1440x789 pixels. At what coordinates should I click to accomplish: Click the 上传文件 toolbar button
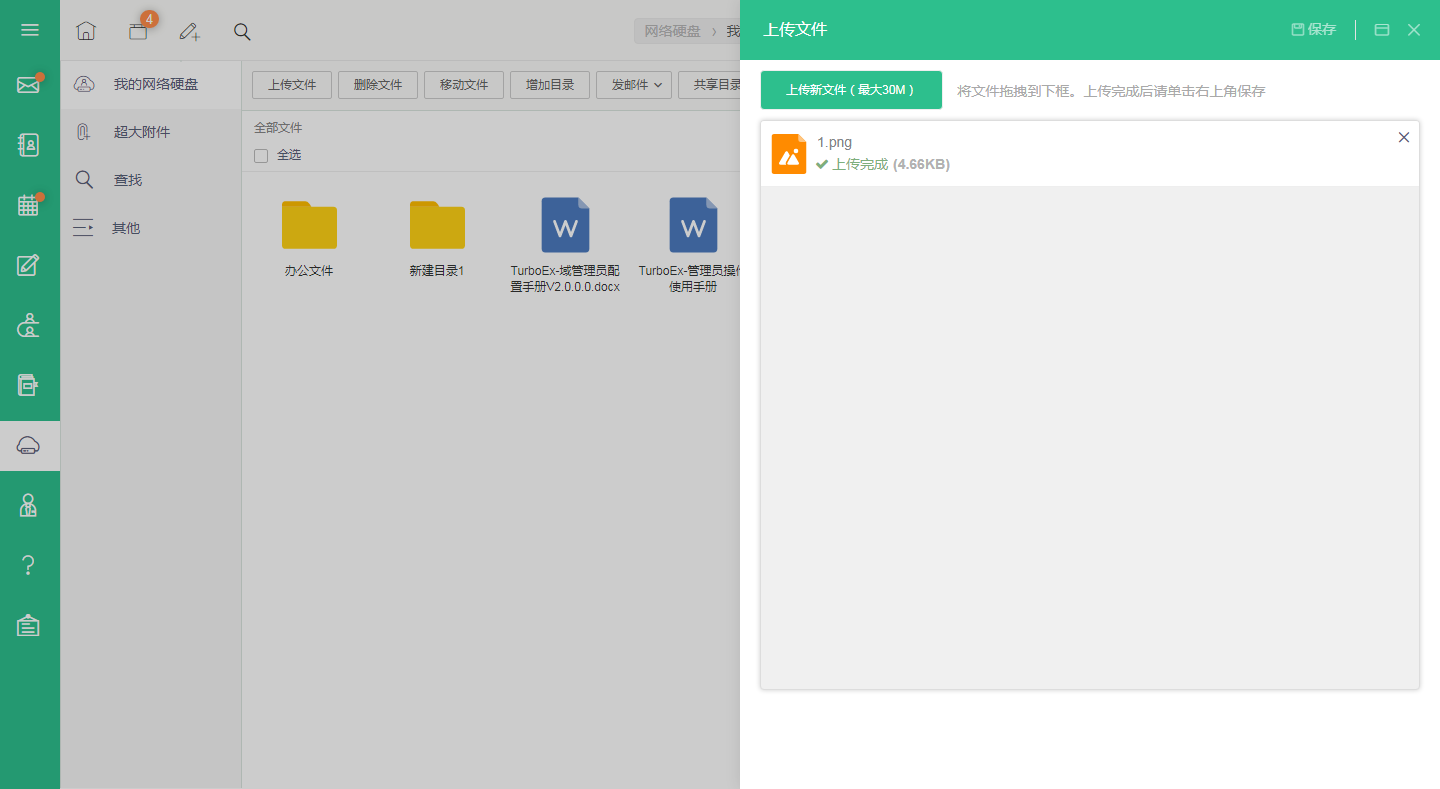(x=292, y=85)
